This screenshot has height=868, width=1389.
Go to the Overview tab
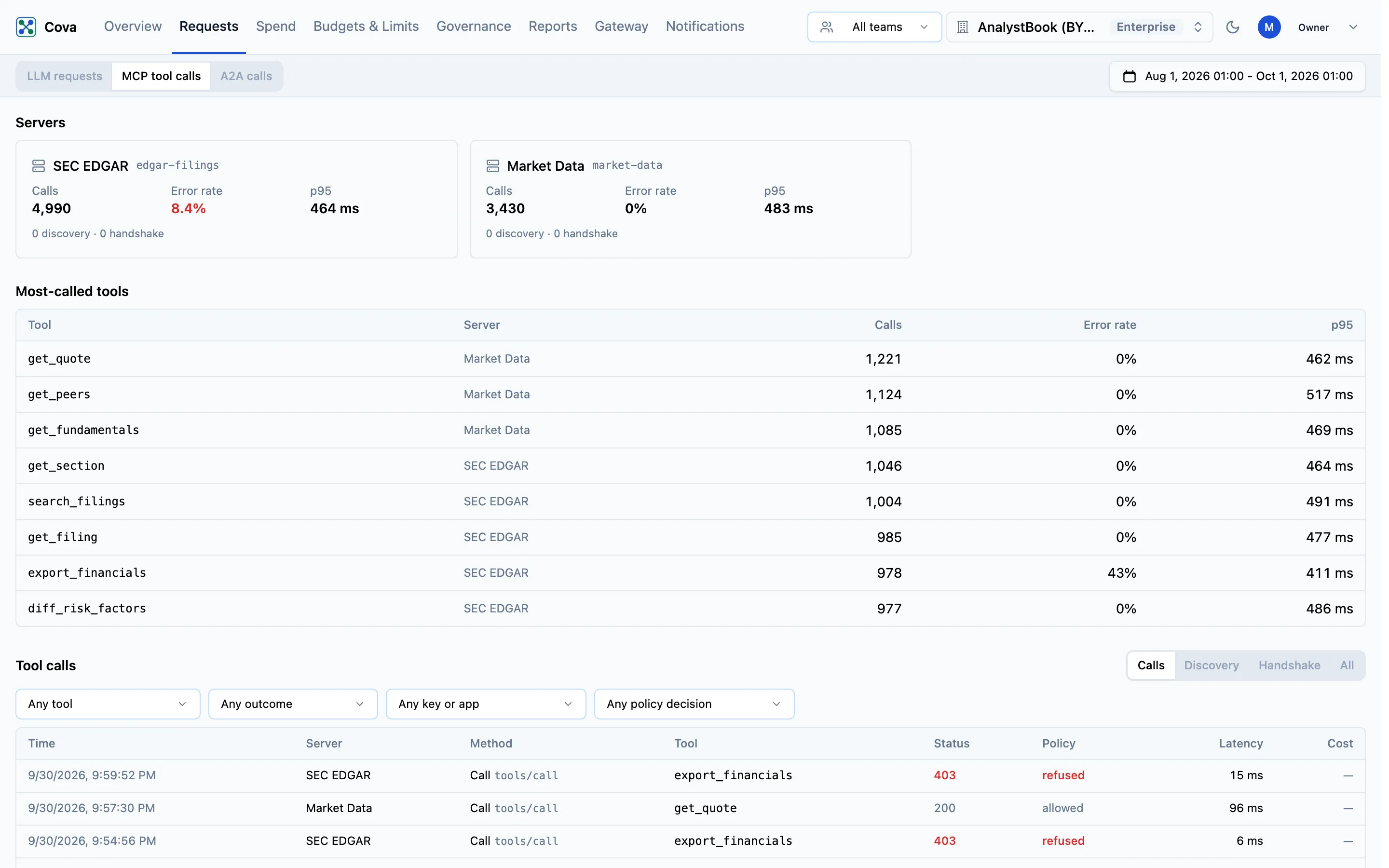pyautogui.click(x=133, y=27)
